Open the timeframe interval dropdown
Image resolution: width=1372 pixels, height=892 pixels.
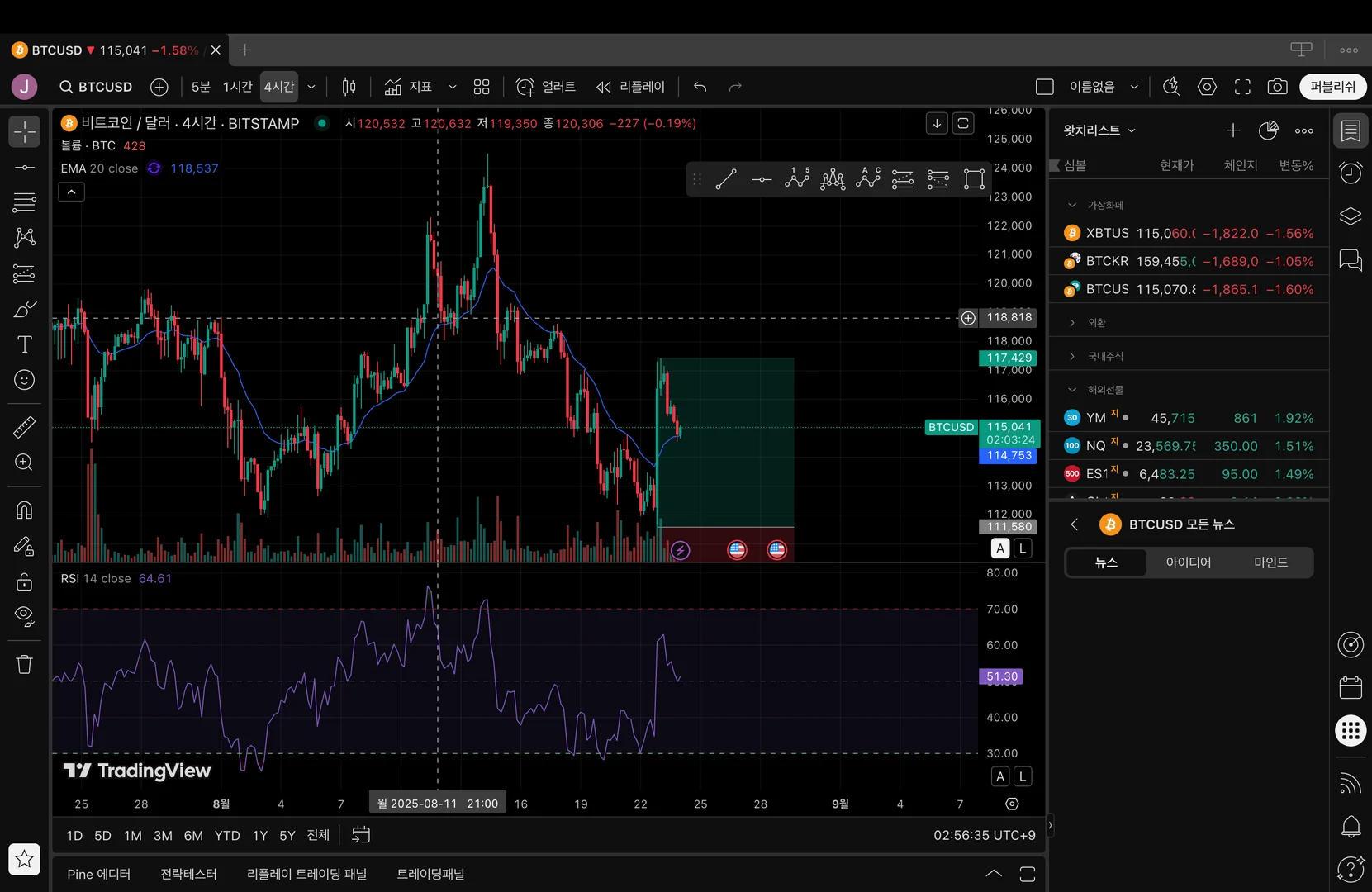coord(311,87)
